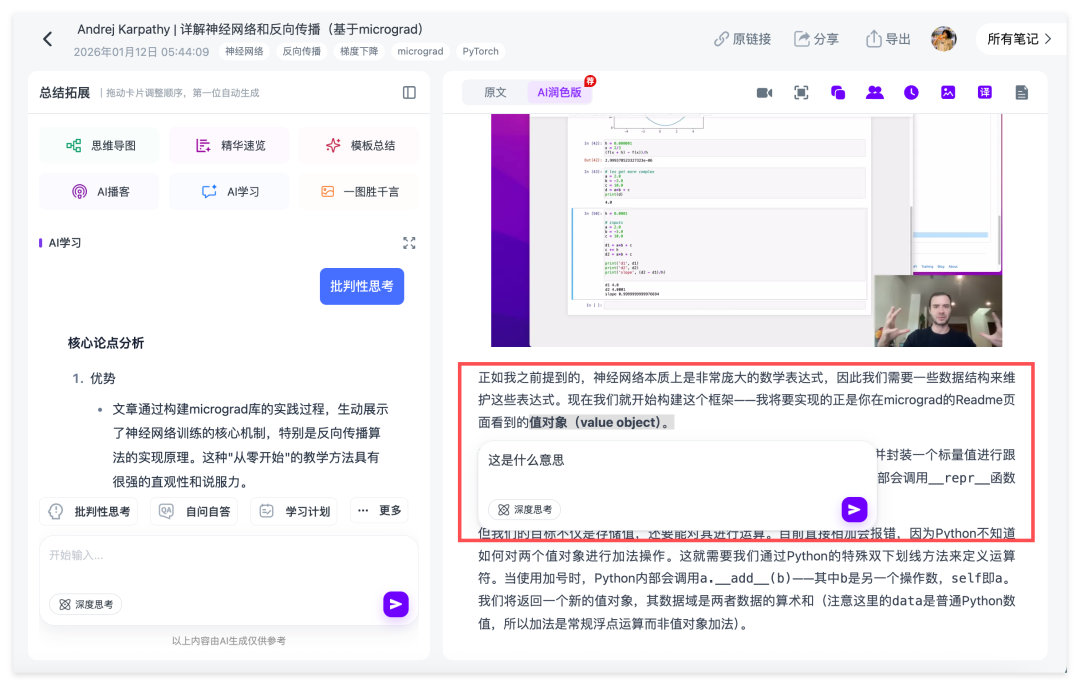The height and width of the screenshot is (686, 1080).
Task: Send the popup question with purple arrow
Action: (854, 510)
